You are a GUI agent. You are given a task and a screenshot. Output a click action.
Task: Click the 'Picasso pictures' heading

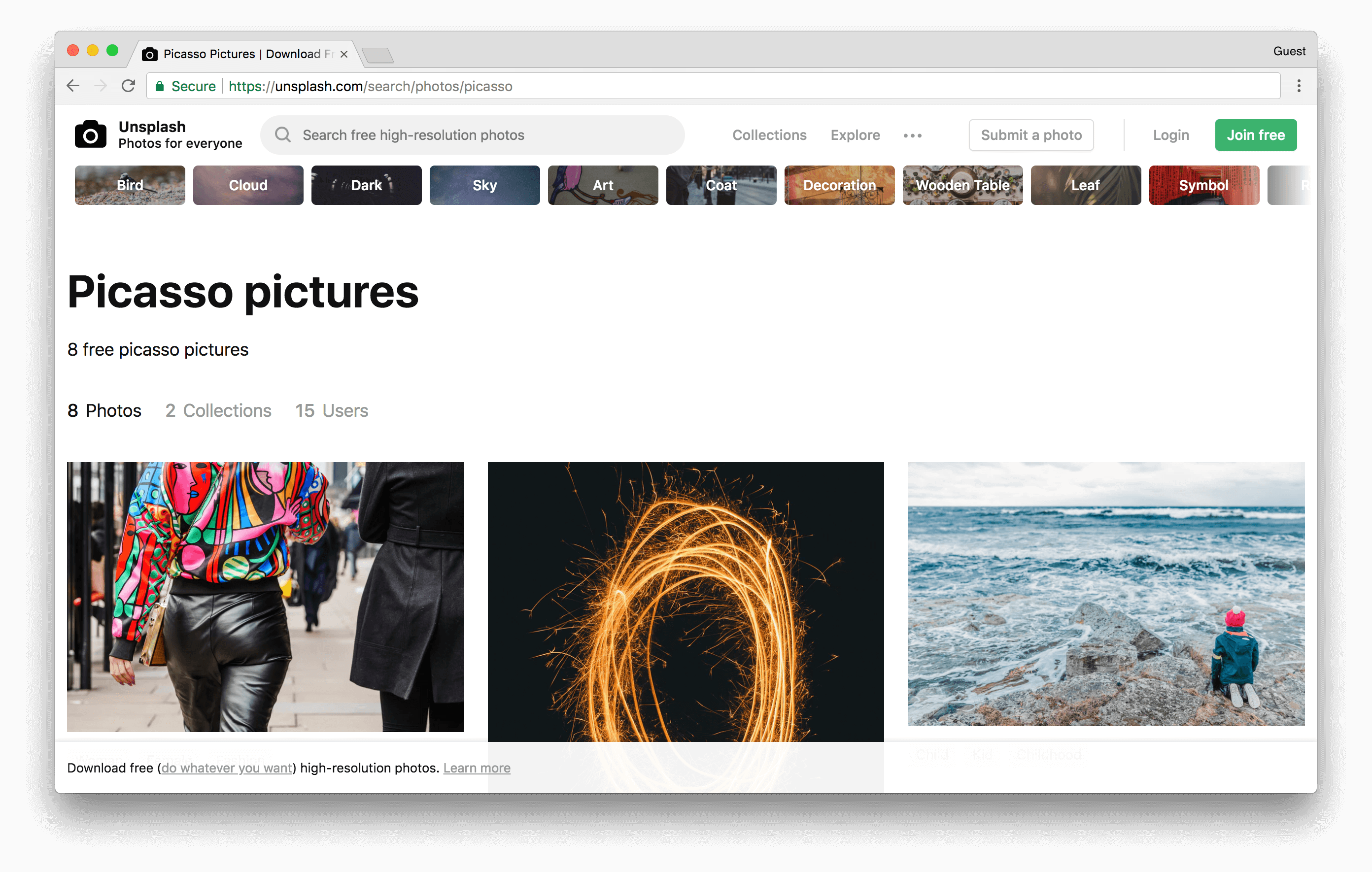coord(243,293)
